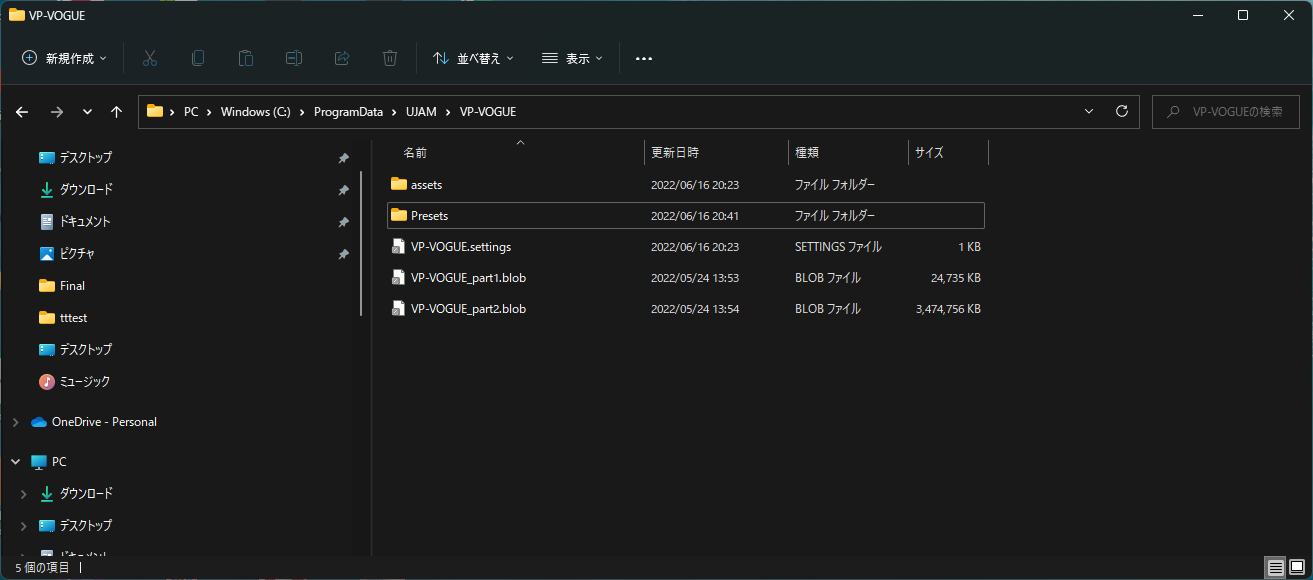Click the ミュージック music icon in sidebar

pos(46,381)
